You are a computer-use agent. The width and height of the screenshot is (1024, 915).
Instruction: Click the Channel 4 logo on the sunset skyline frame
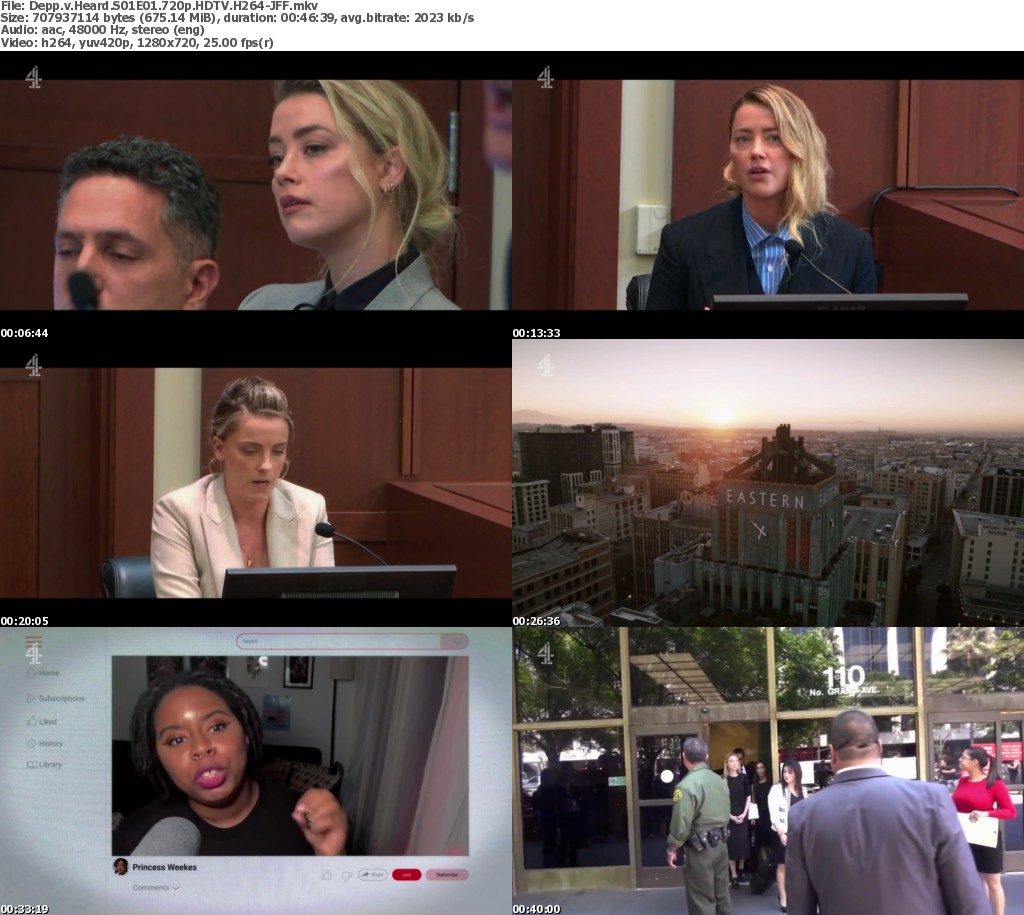point(545,366)
